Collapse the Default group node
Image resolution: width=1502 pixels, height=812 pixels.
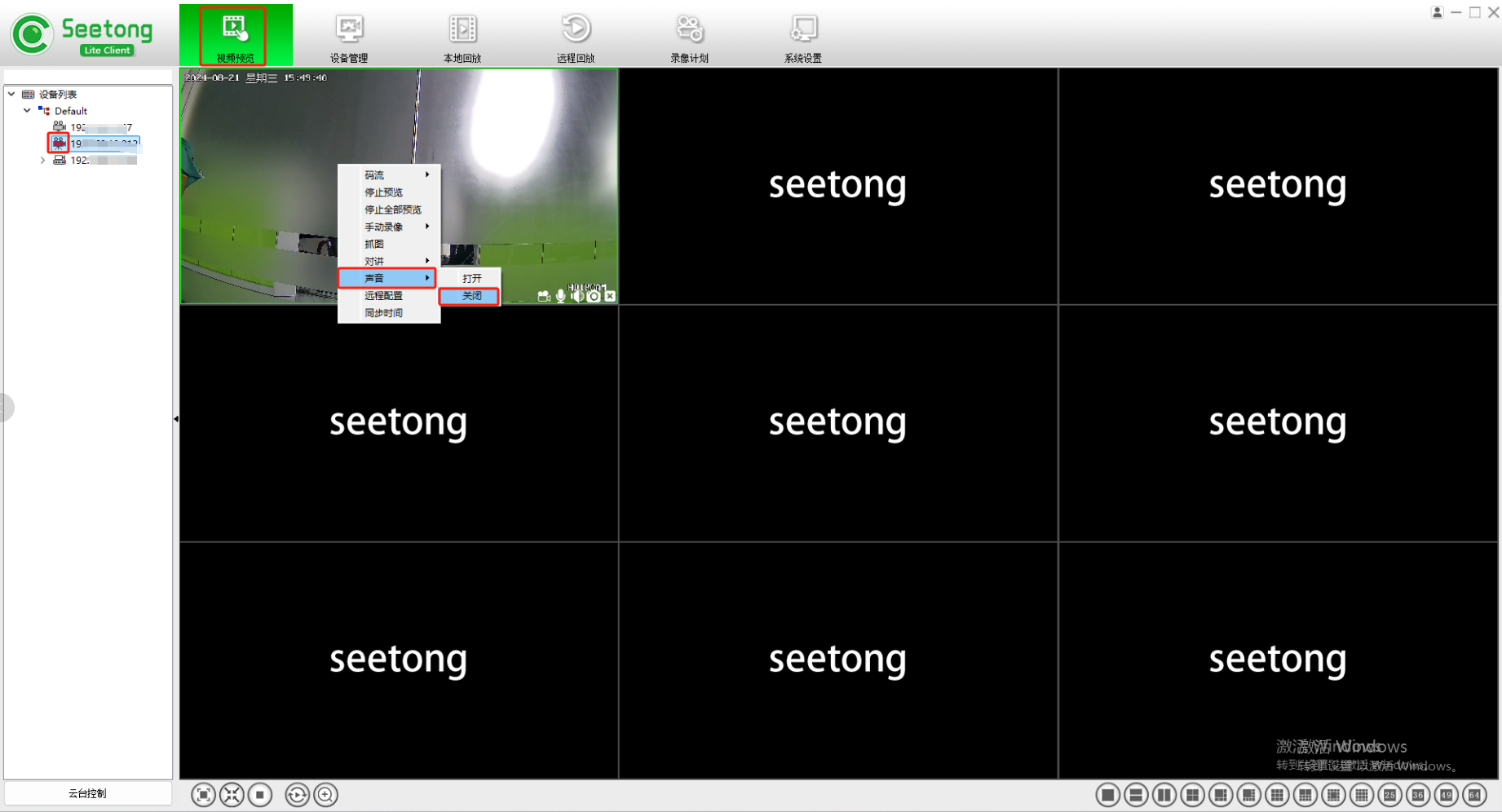[27, 110]
